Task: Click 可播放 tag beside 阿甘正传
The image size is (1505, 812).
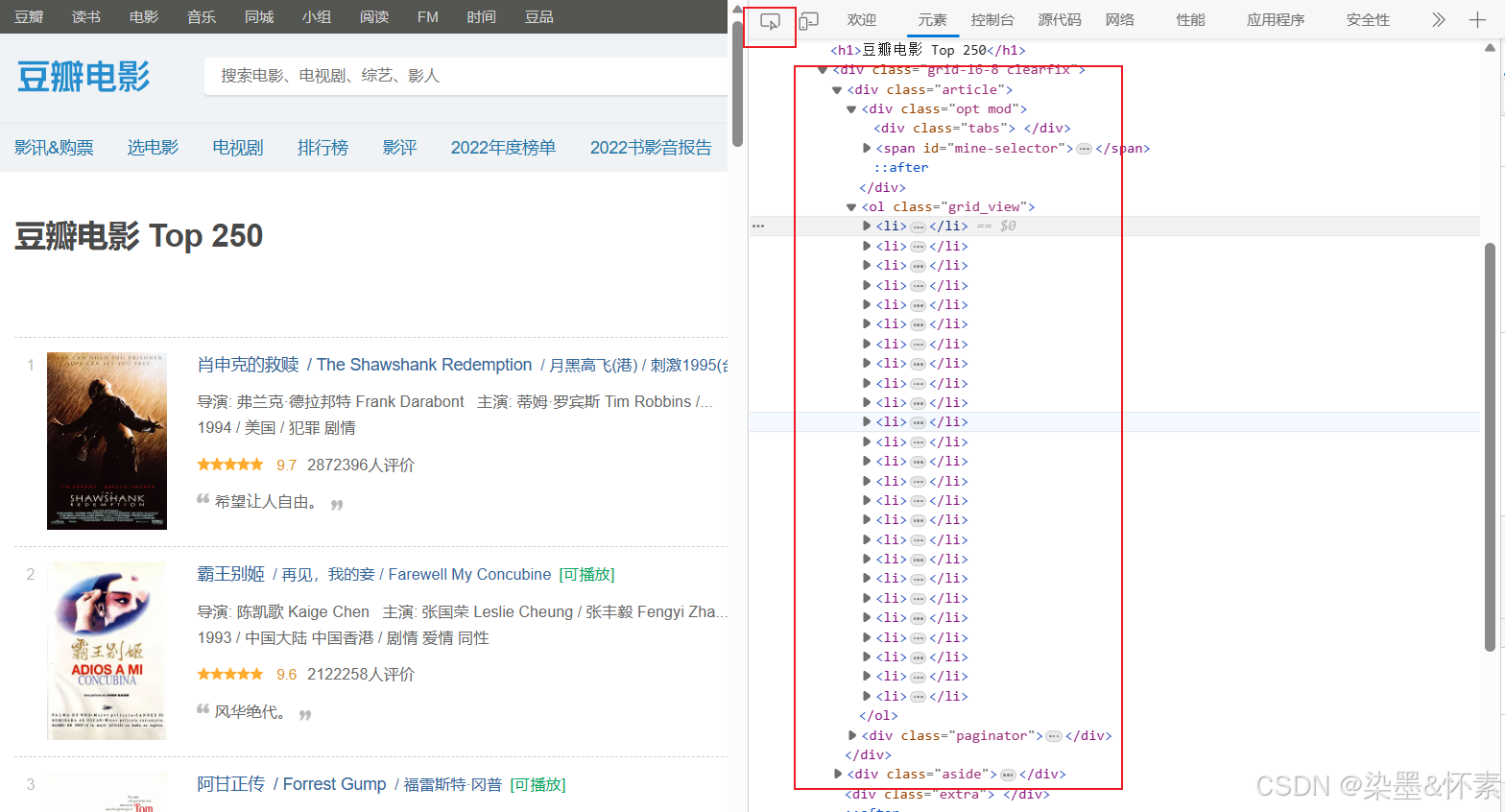Action: 537,785
